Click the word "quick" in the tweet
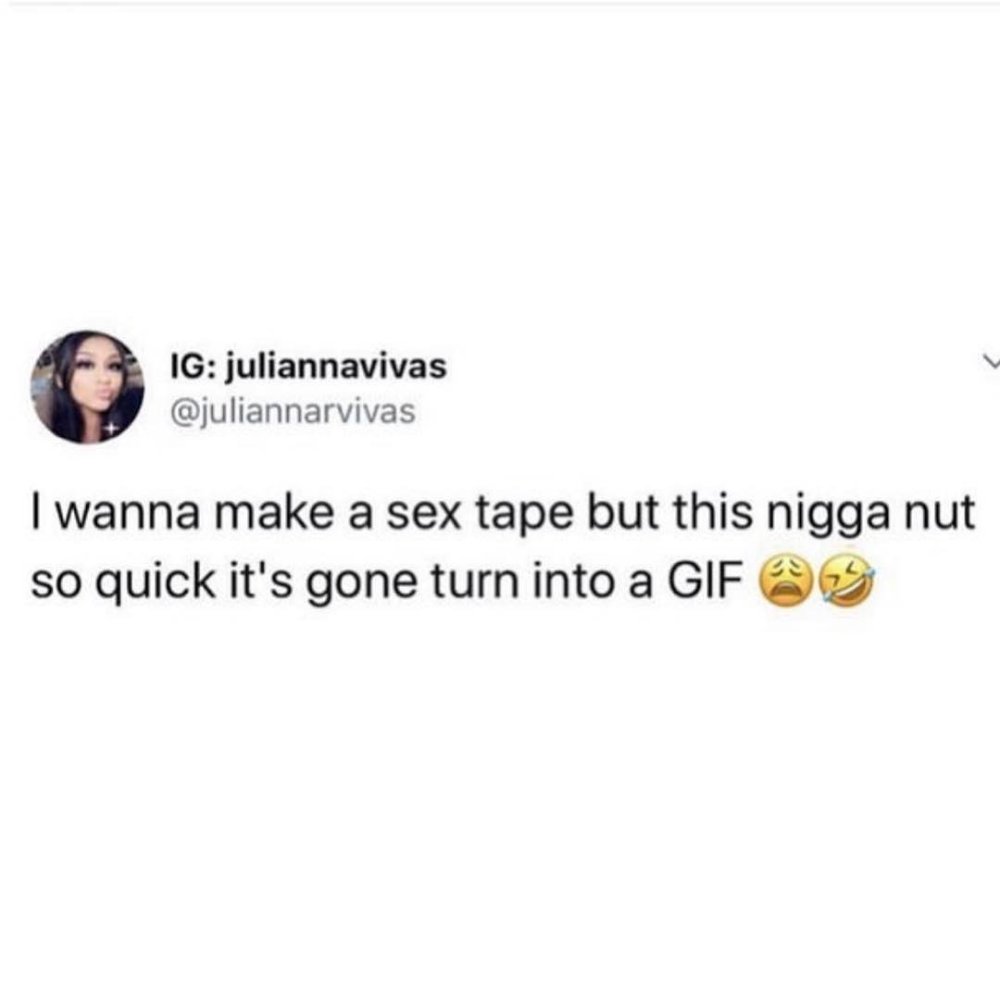Image resolution: width=1000 pixels, height=1000 pixels. tap(155, 582)
